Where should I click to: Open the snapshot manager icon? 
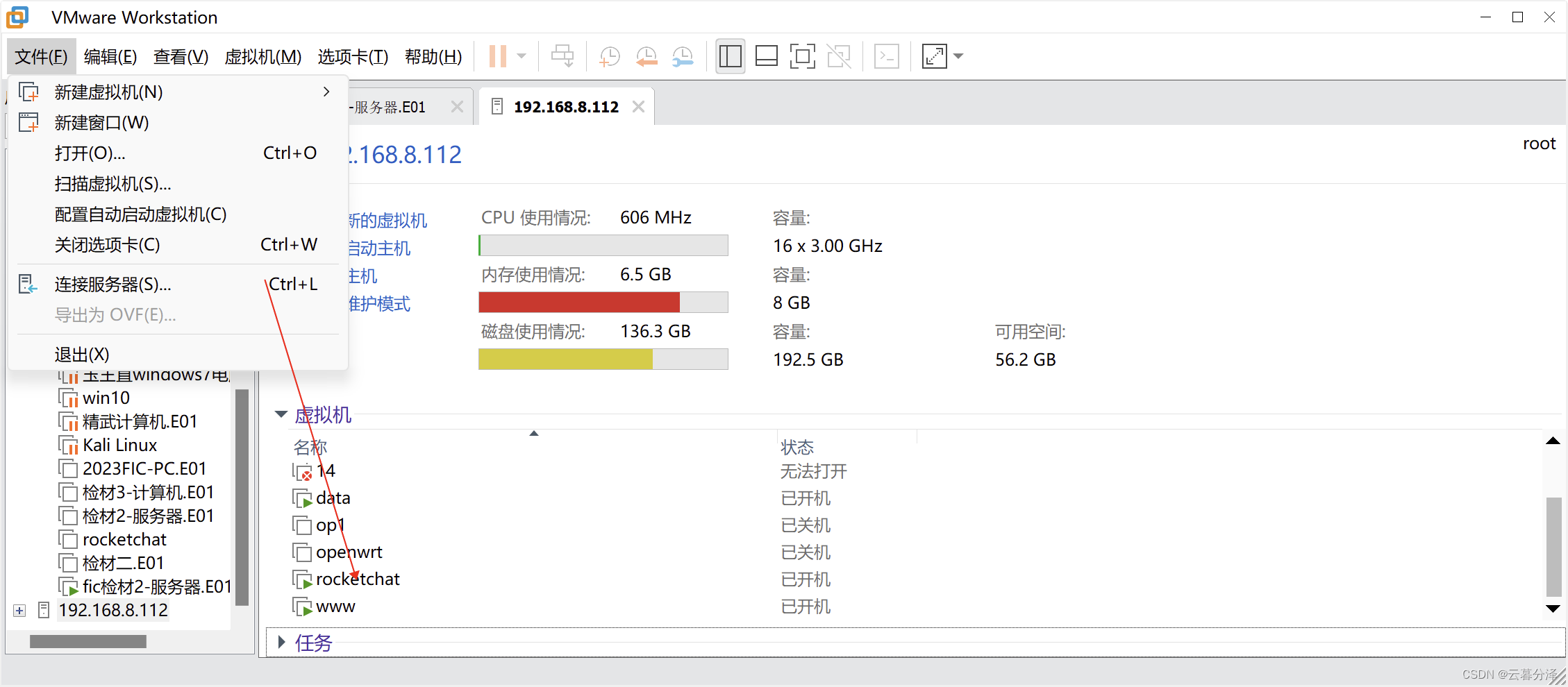(x=683, y=56)
